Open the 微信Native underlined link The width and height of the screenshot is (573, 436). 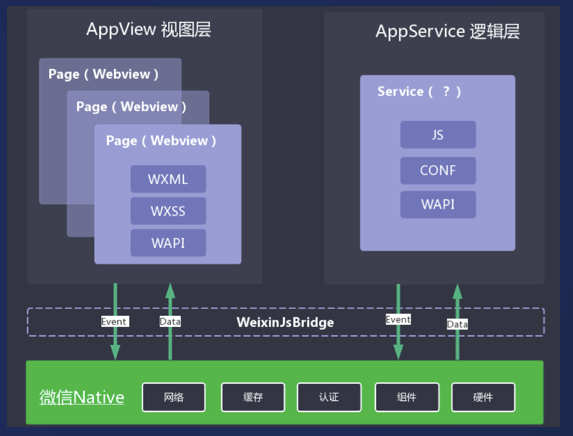pyautogui.click(x=82, y=397)
